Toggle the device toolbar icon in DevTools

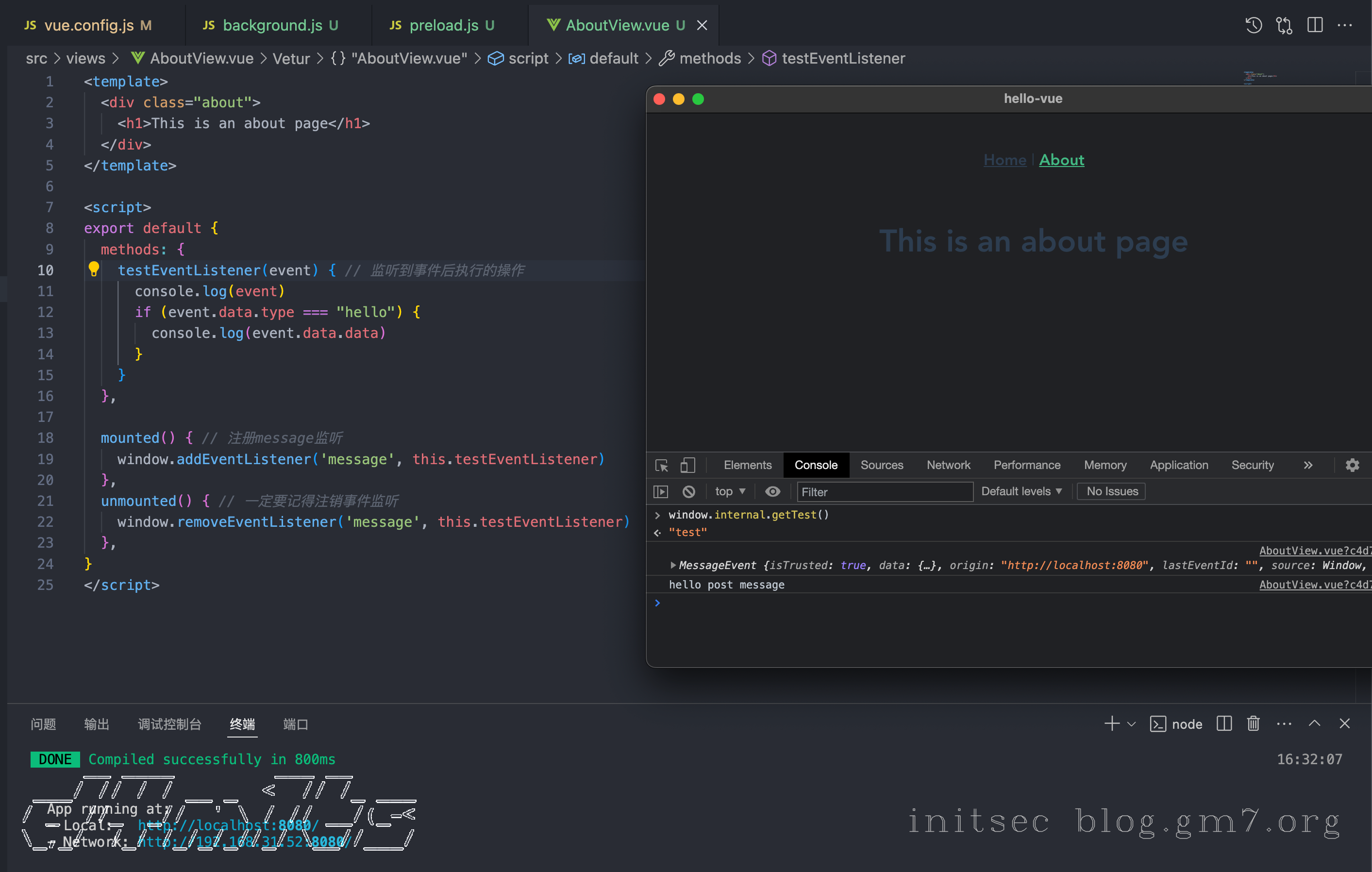pos(688,465)
